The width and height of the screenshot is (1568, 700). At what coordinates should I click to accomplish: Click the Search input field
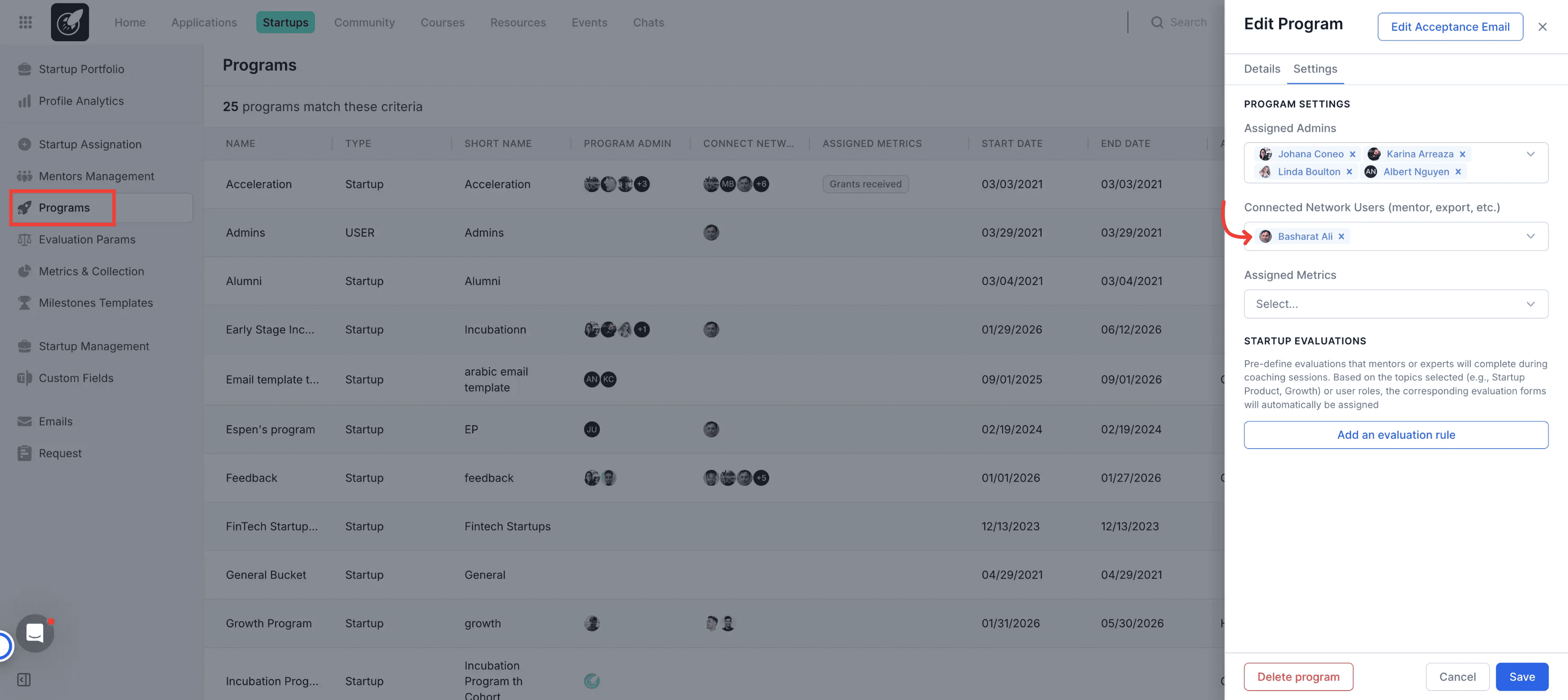tap(1188, 22)
